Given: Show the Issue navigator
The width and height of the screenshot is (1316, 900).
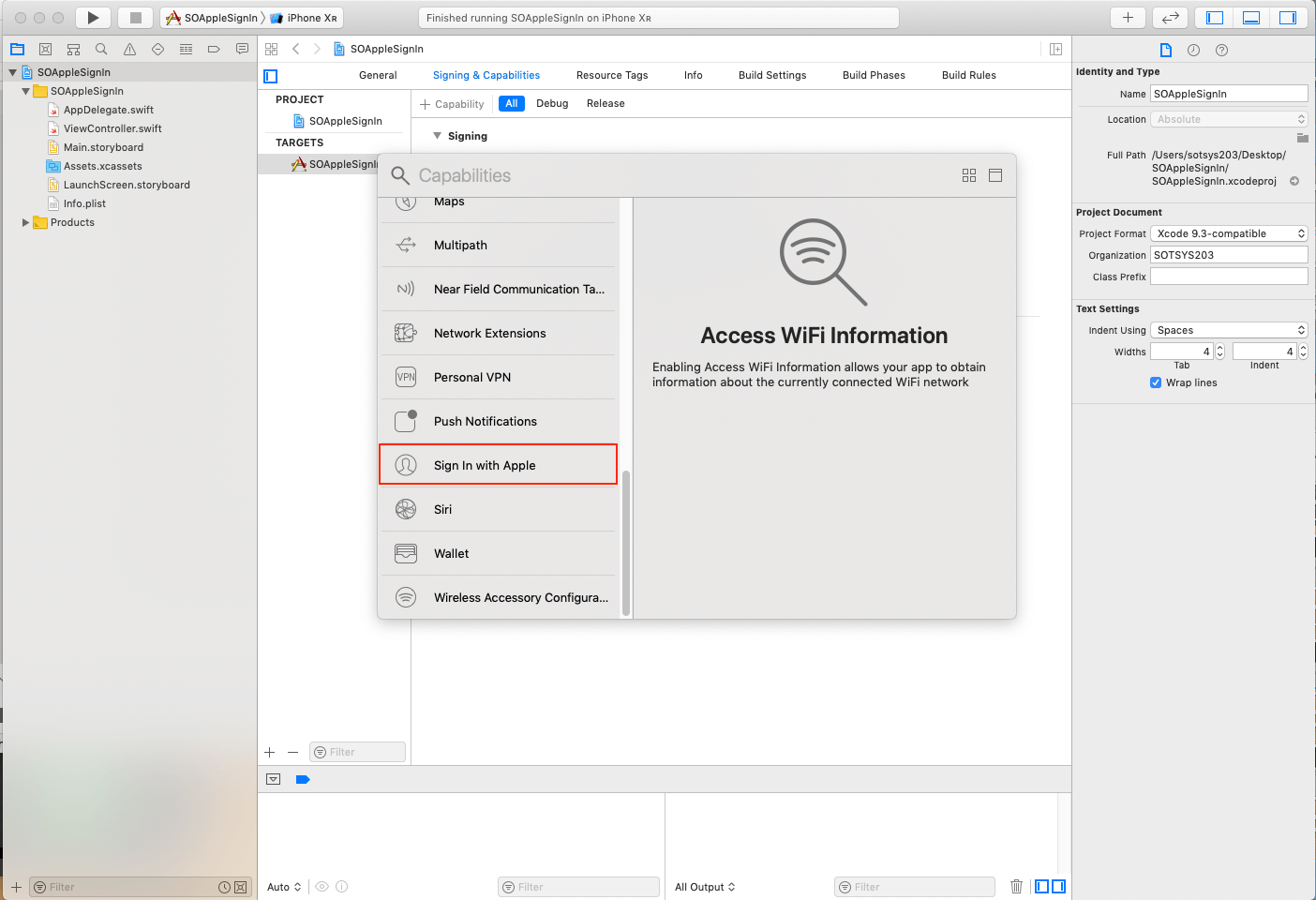Looking at the screenshot, I should [128, 49].
